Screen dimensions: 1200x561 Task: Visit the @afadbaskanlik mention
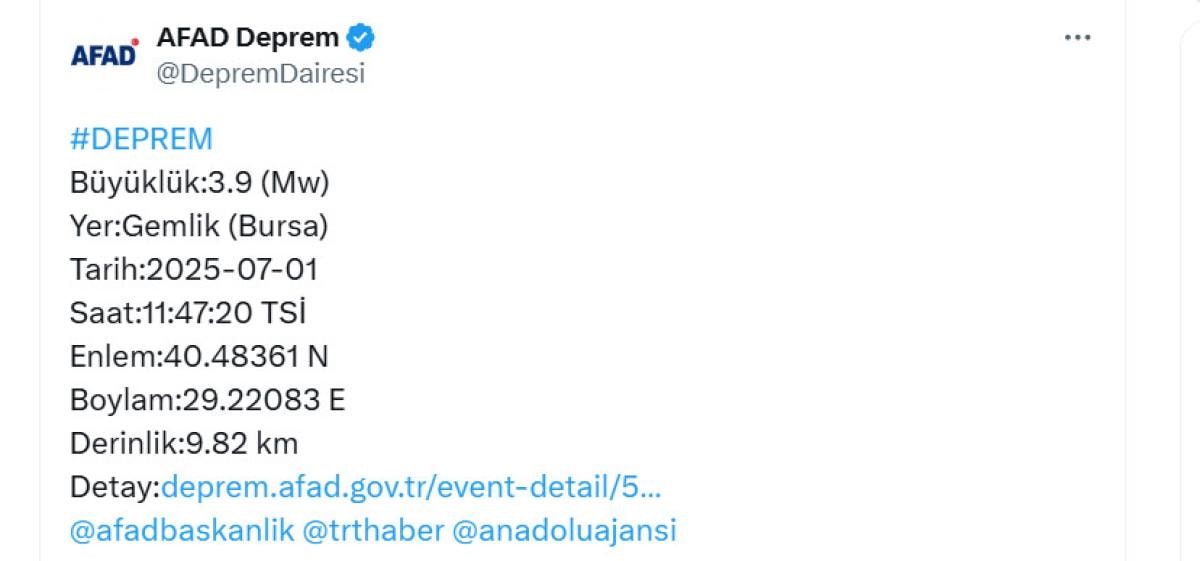click(x=182, y=530)
